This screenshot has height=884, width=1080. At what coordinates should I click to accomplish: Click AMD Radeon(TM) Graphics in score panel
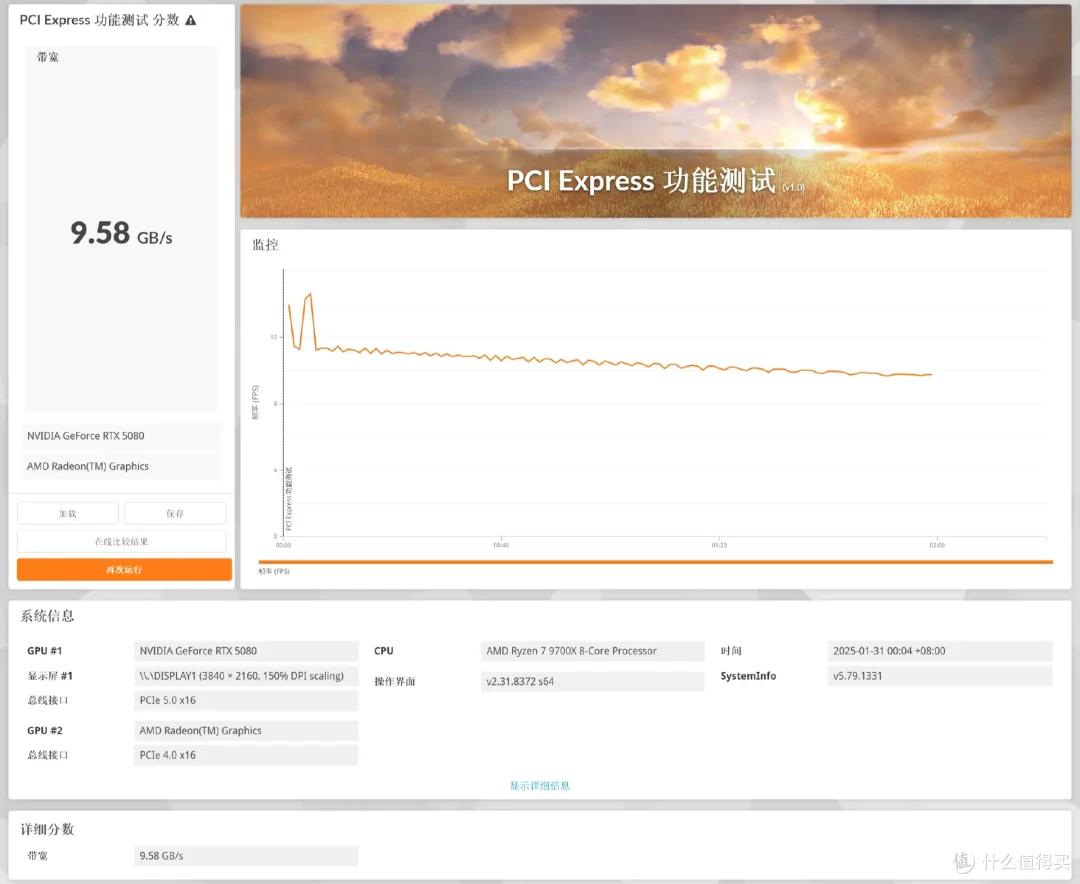pyautogui.click(x=121, y=466)
